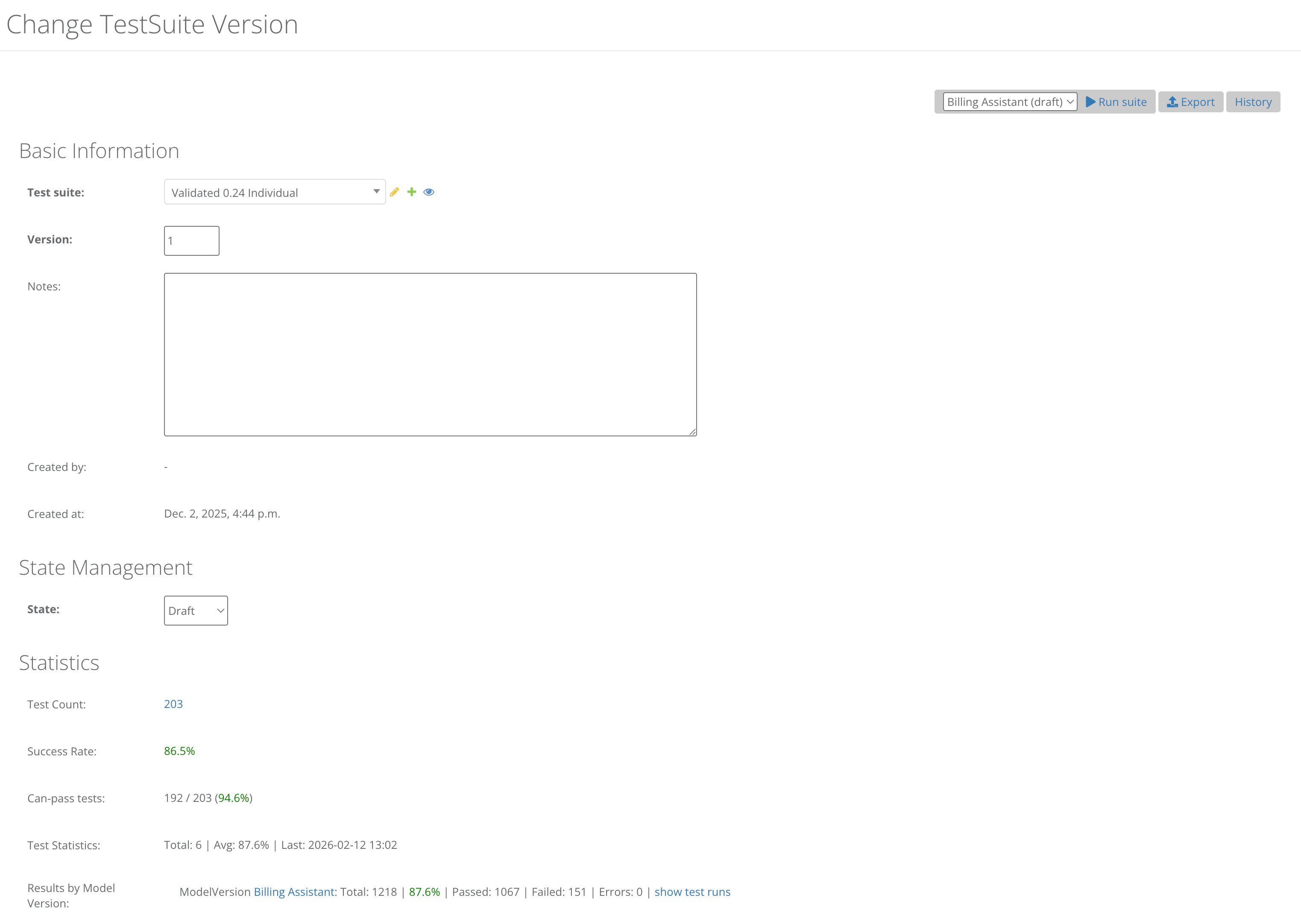Follow the Billing Assistant model version link
This screenshot has height=924, width=1301.
coord(294,892)
